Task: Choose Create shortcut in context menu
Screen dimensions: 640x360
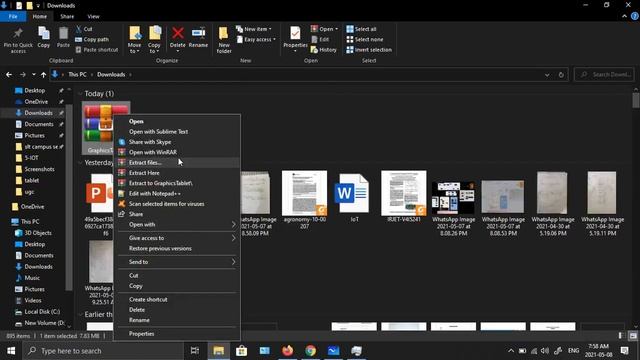Action: [x=177, y=300]
